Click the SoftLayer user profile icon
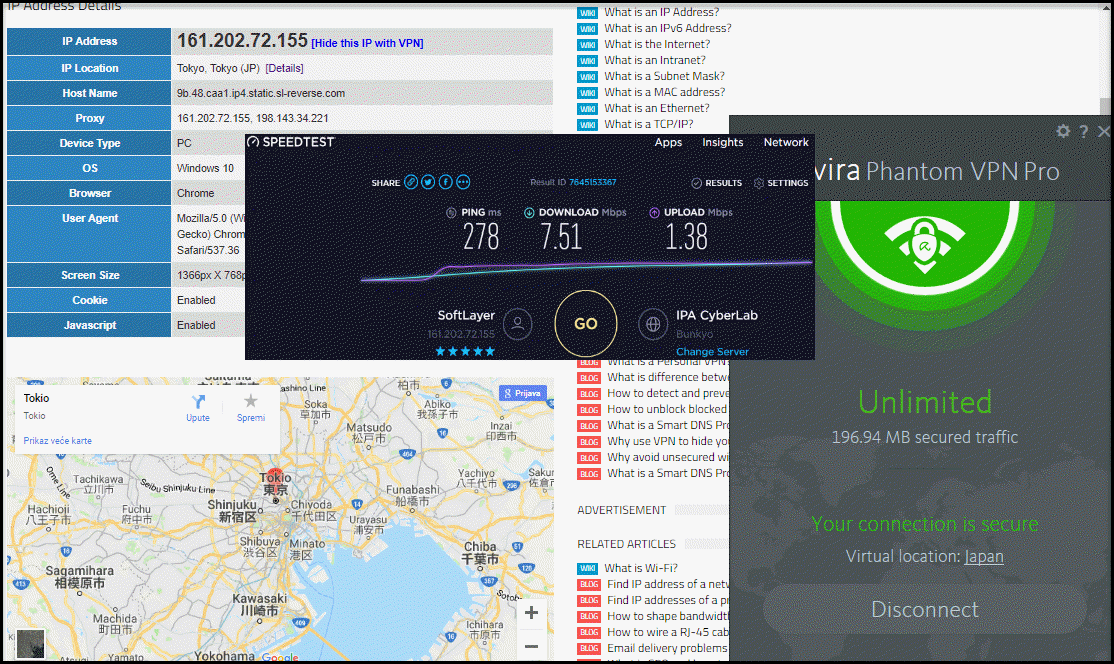The width and height of the screenshot is (1114, 664). pyautogui.click(x=518, y=324)
